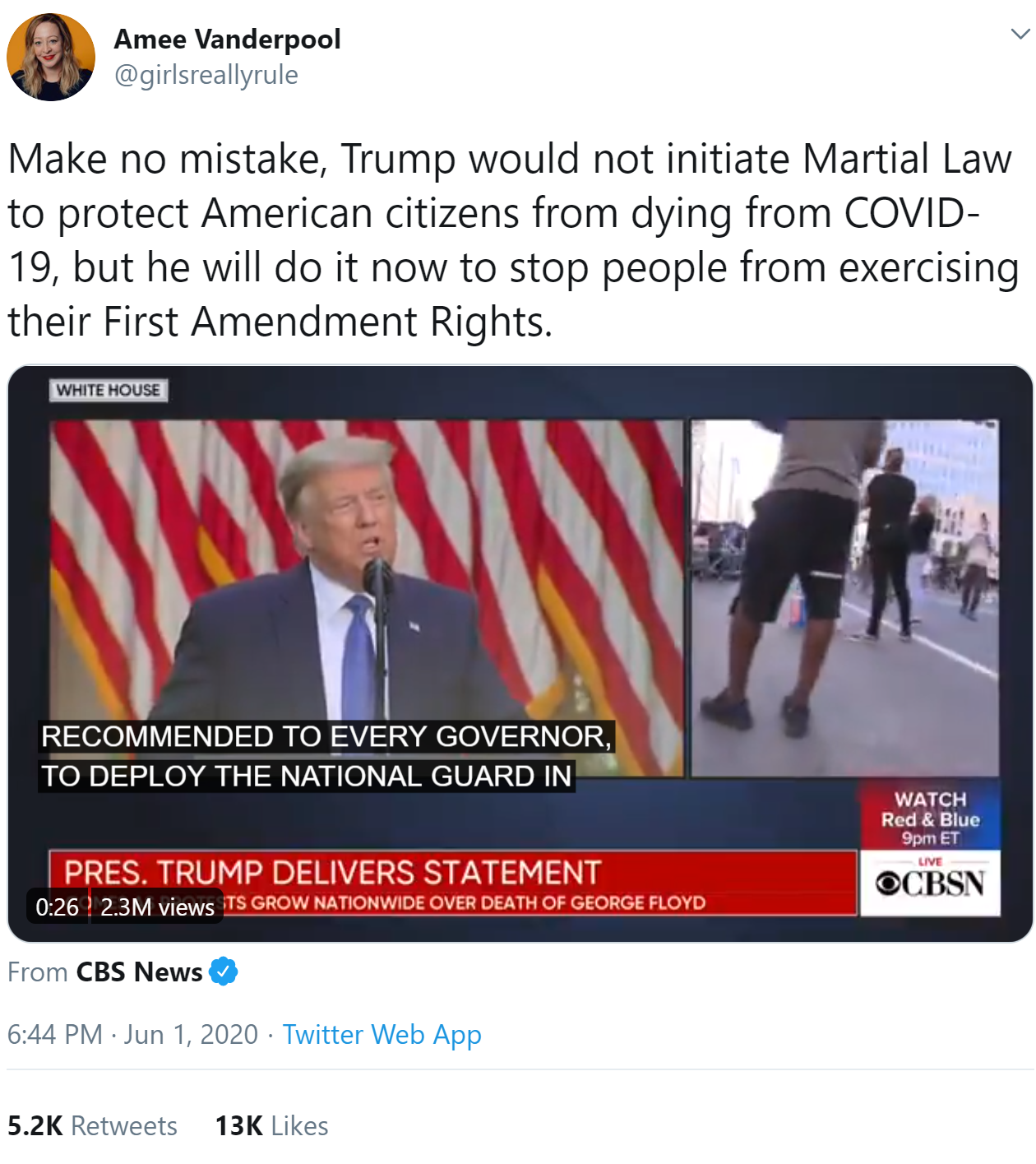Click the WHITE HOUSE label in video
The image size is (1036, 1164).
point(108,390)
